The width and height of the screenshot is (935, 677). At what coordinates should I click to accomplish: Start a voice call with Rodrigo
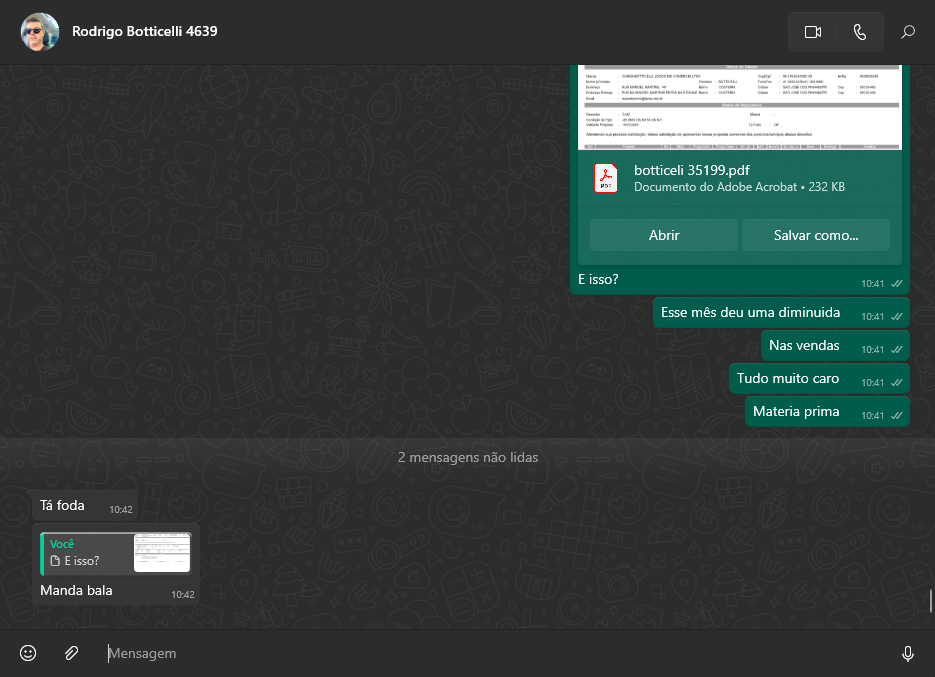[x=860, y=32]
